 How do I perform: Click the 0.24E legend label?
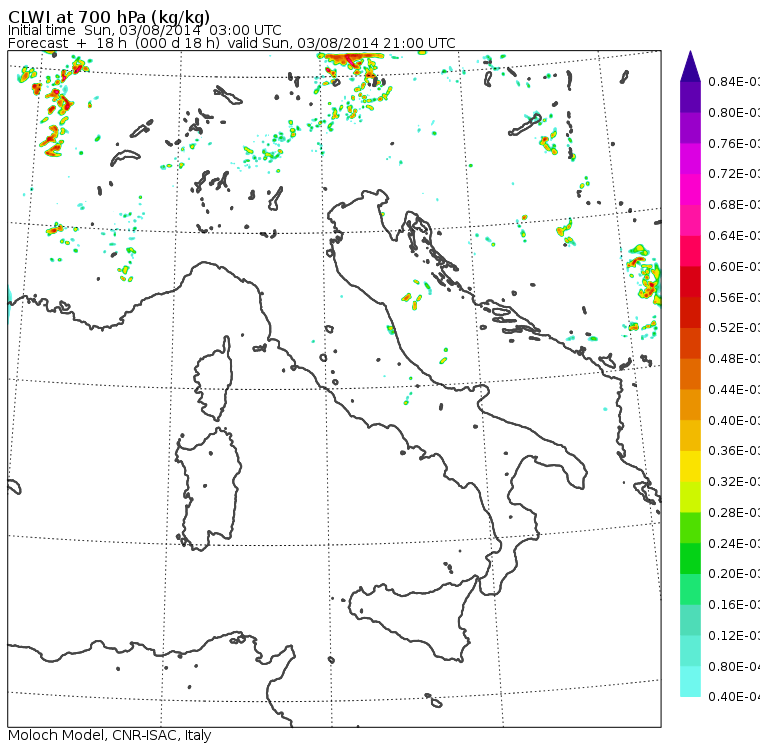coord(734,543)
